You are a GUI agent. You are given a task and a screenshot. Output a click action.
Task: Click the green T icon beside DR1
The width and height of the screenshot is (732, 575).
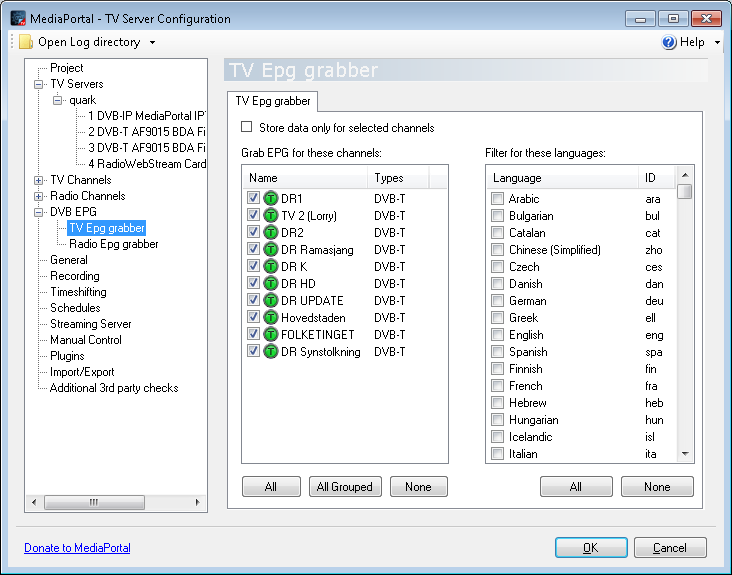pos(270,198)
